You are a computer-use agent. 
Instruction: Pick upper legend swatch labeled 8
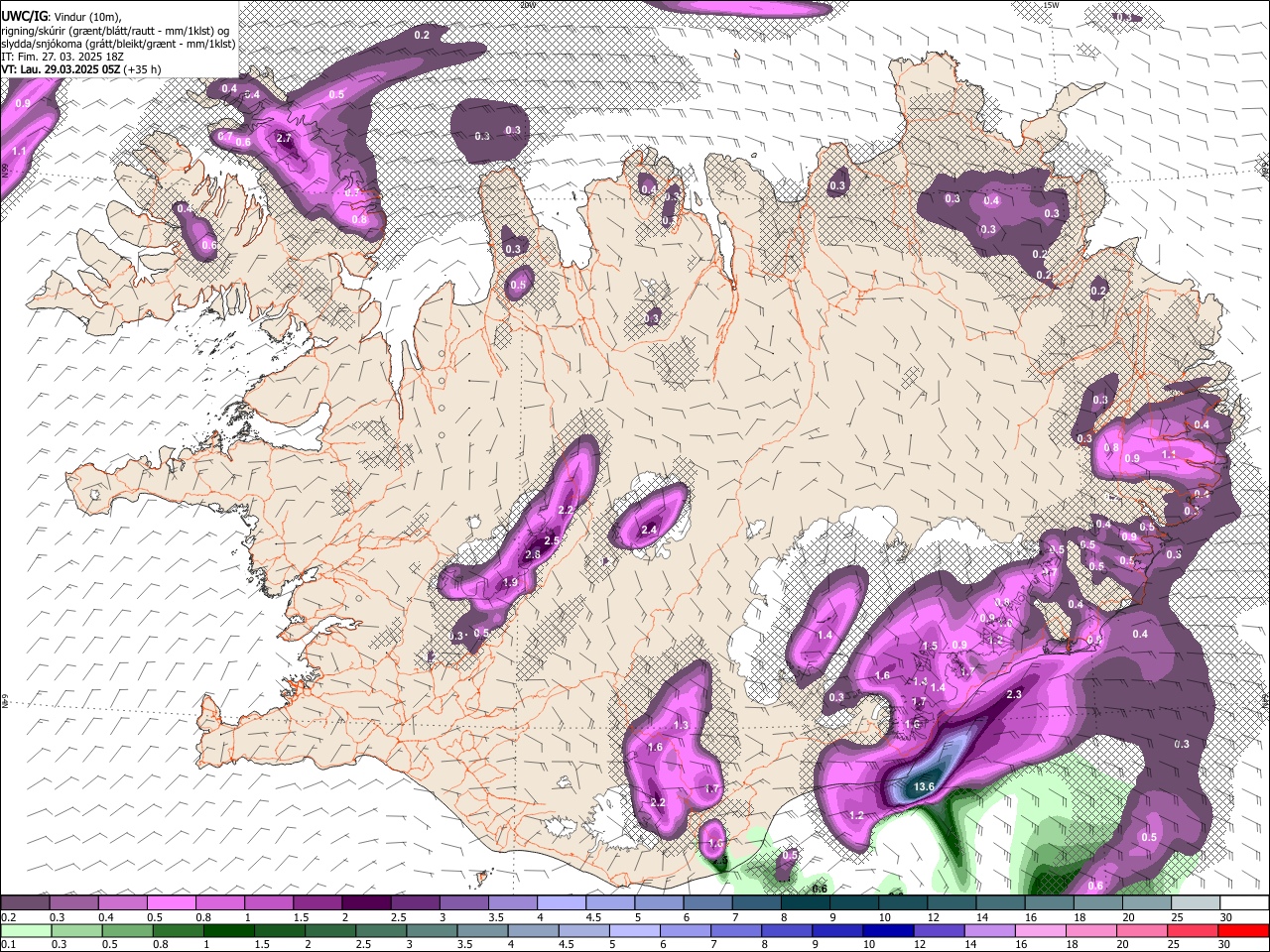point(805,903)
